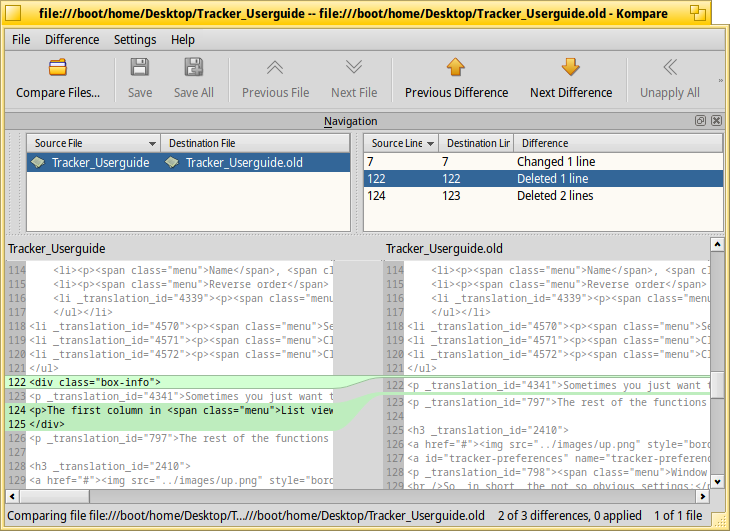Click the horizontal scrollbar left arrow
This screenshot has width=730, height=531.
[12, 496]
